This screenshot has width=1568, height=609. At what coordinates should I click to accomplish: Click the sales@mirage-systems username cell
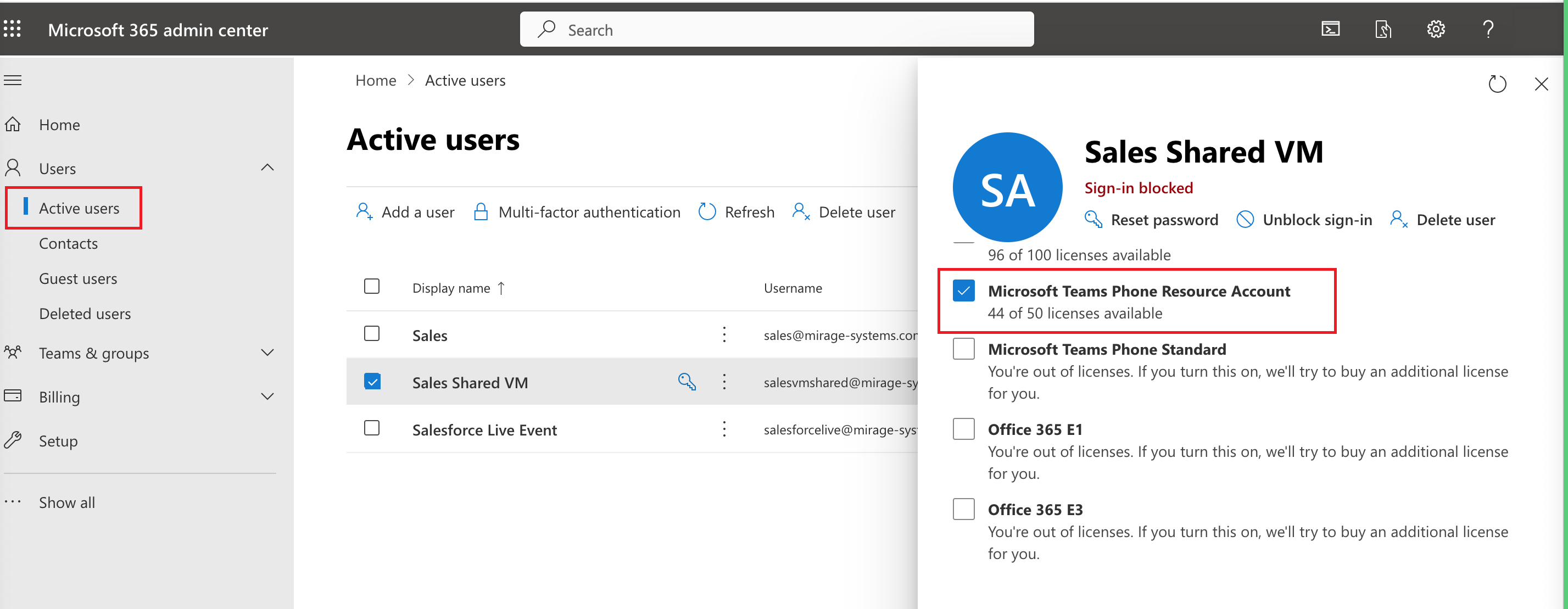[x=841, y=335]
